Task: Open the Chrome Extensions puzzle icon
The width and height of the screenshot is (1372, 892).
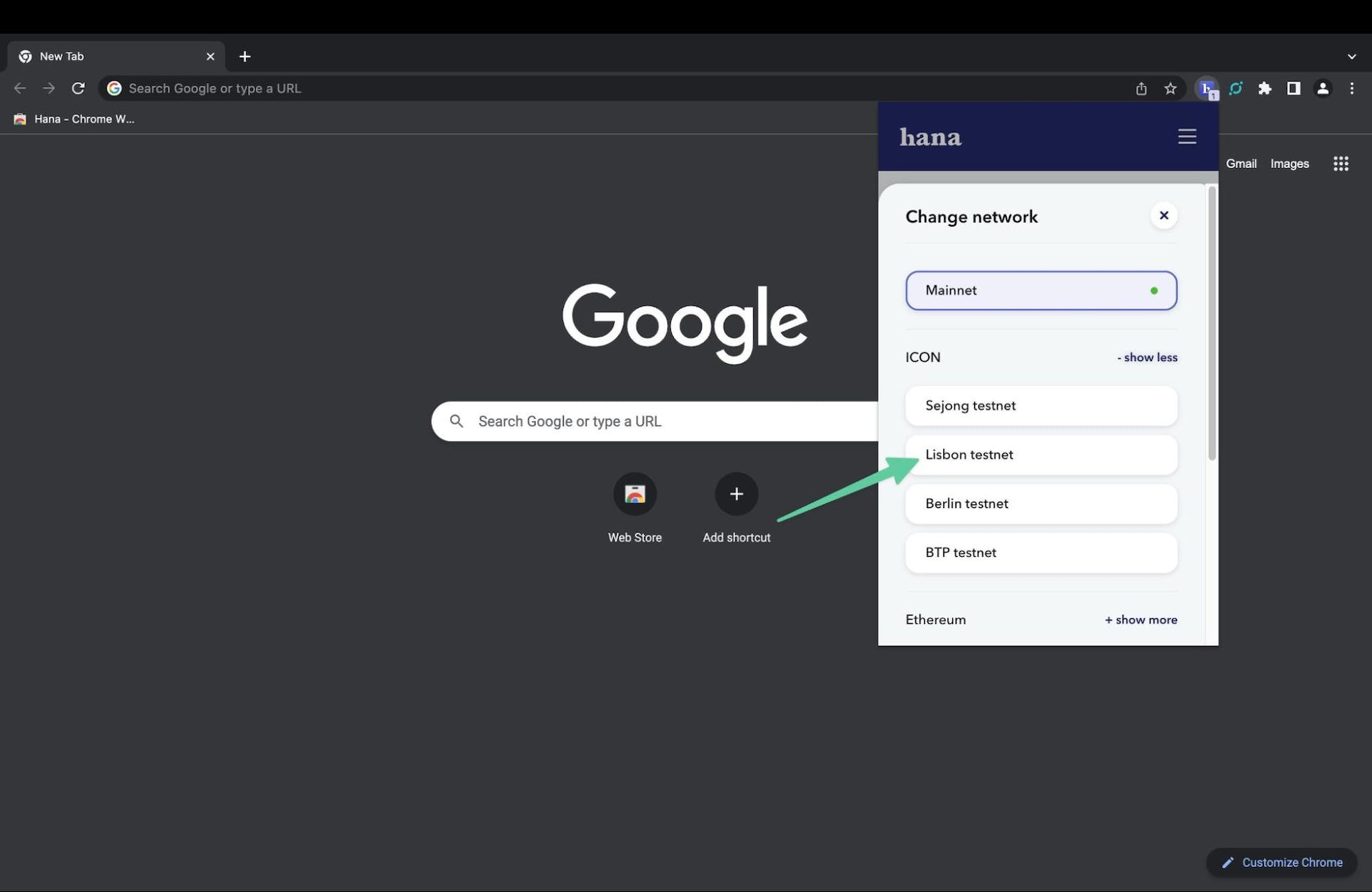Action: (1265, 89)
